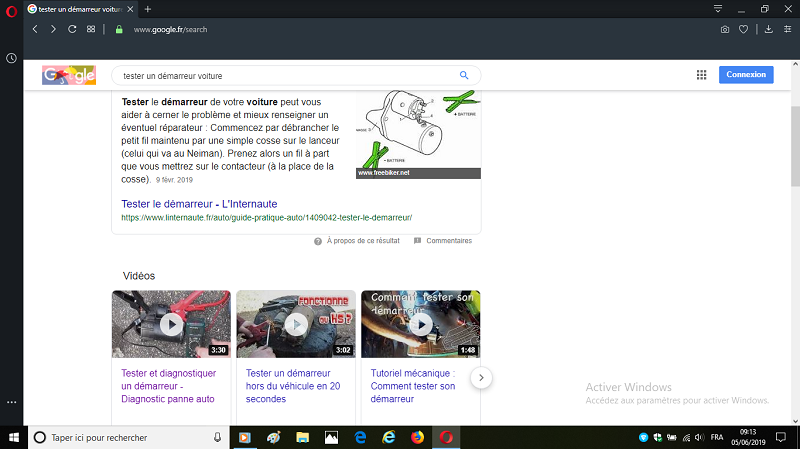
Task: Open History from Opera sidebar
Action: (x=11, y=58)
